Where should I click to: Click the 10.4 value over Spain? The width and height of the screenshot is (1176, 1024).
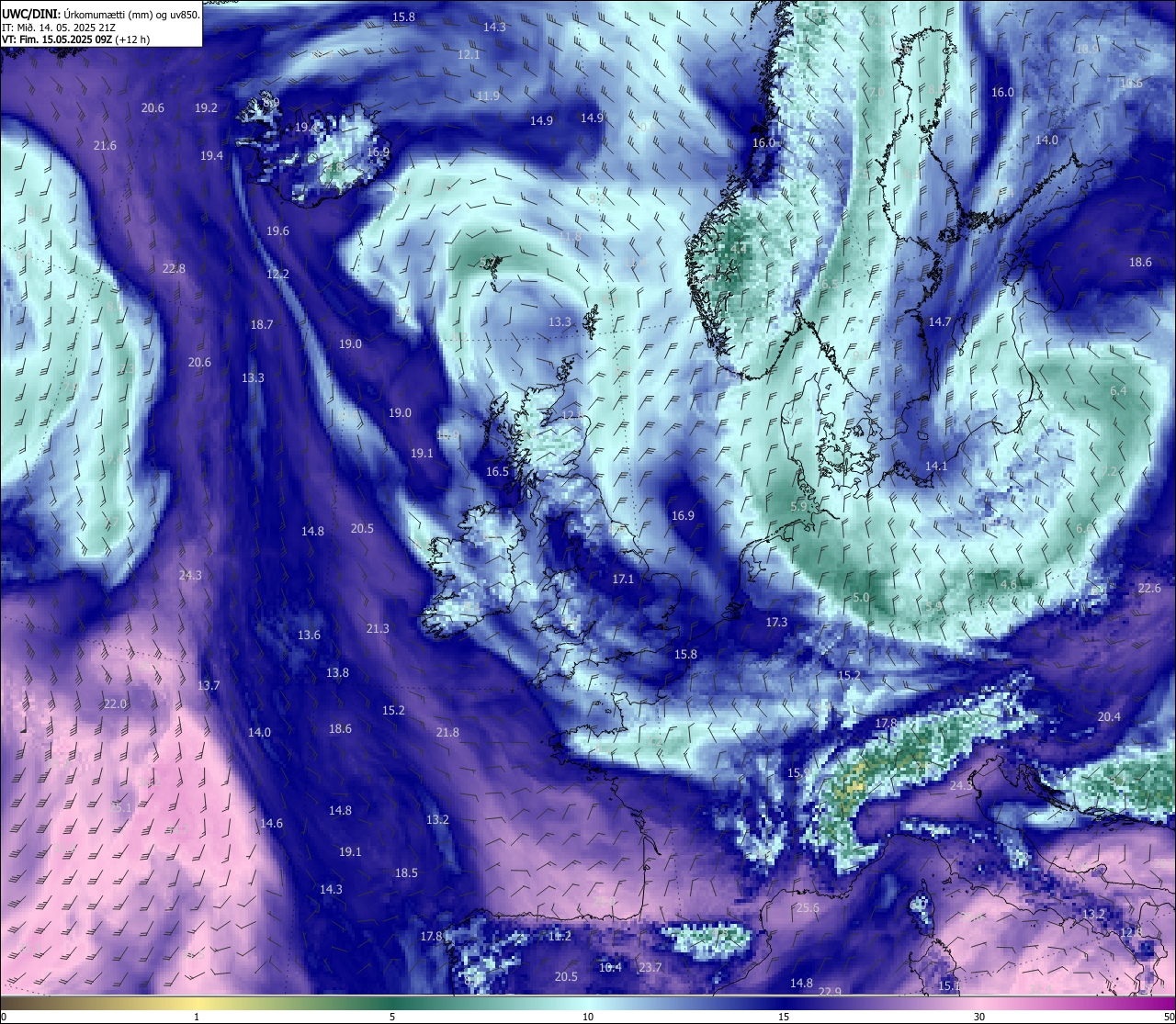tap(610, 968)
